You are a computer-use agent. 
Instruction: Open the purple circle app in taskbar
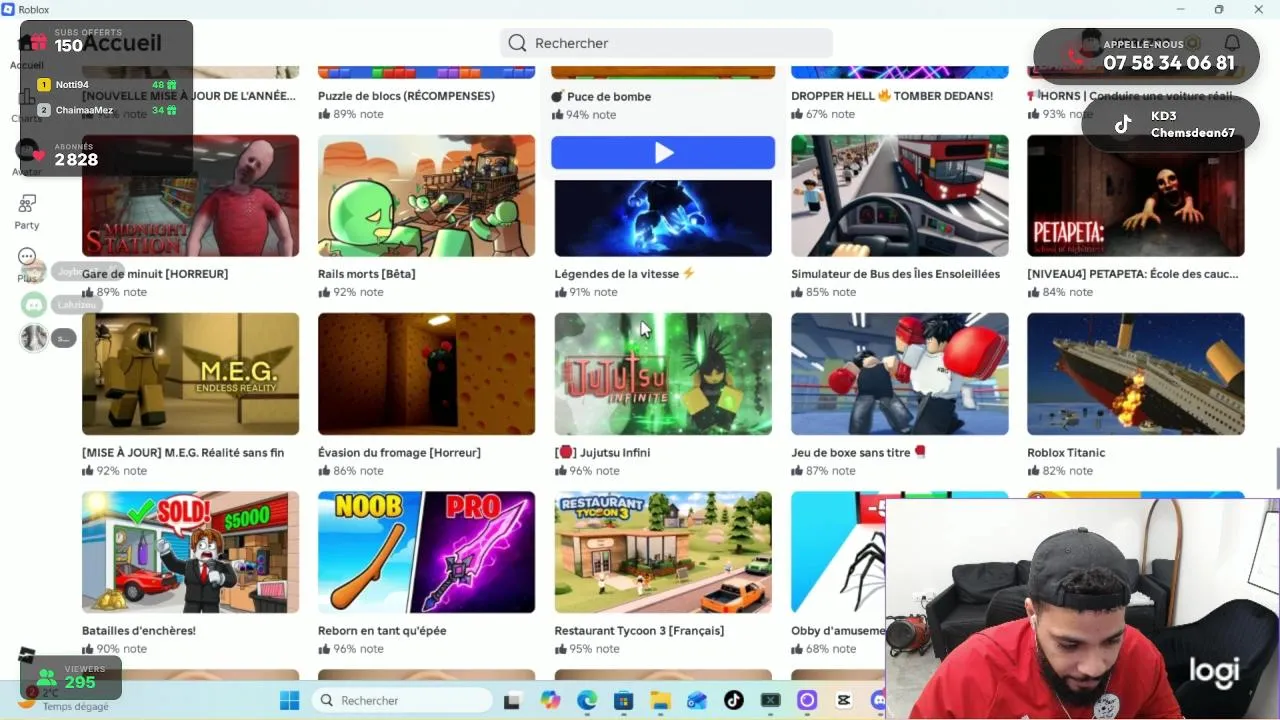807,700
